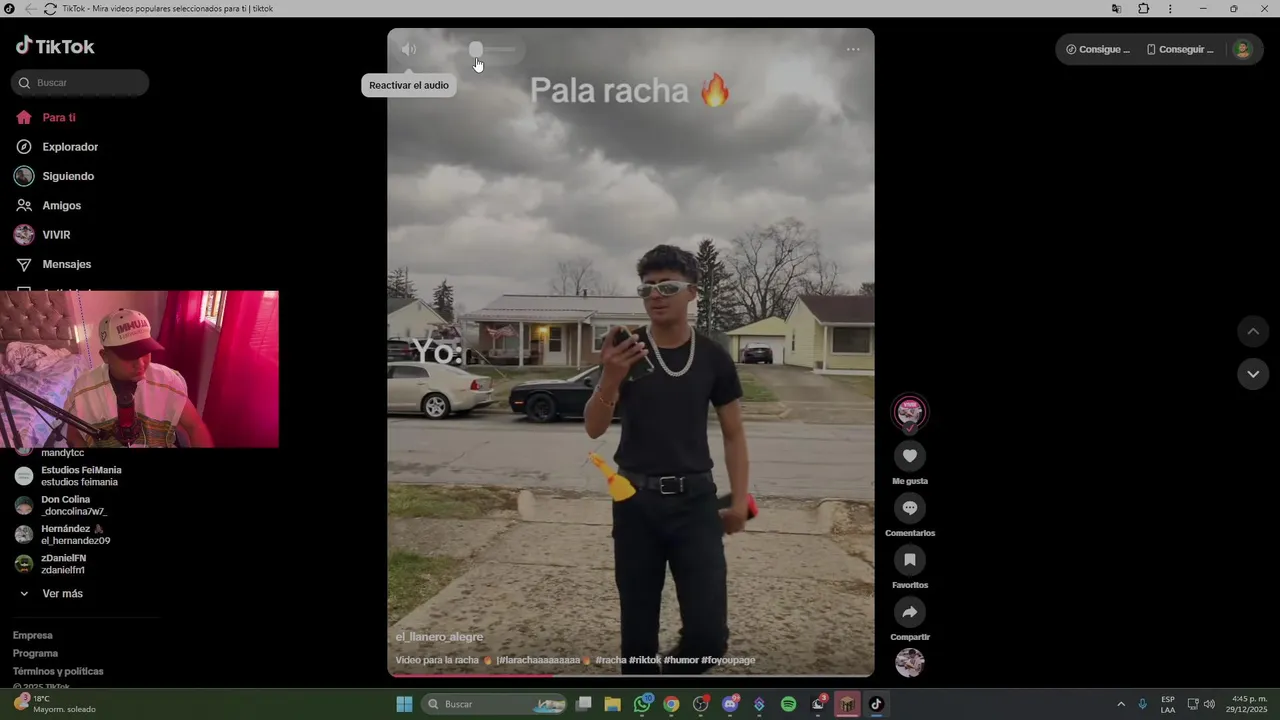
Task: Click the Buscar search field in TikTok sidebar
Action: coord(80,83)
